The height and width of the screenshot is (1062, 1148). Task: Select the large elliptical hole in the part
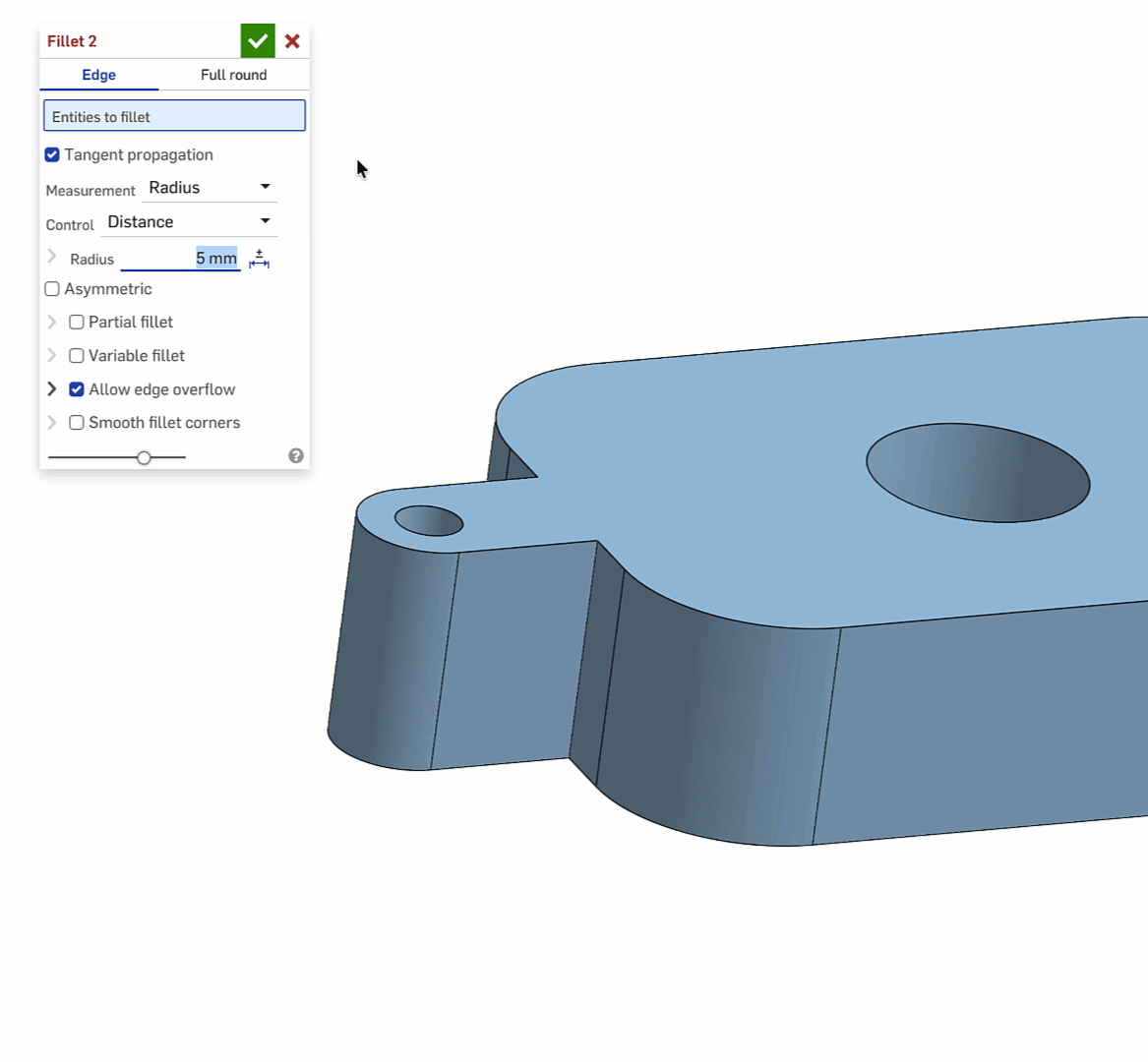pos(978,472)
